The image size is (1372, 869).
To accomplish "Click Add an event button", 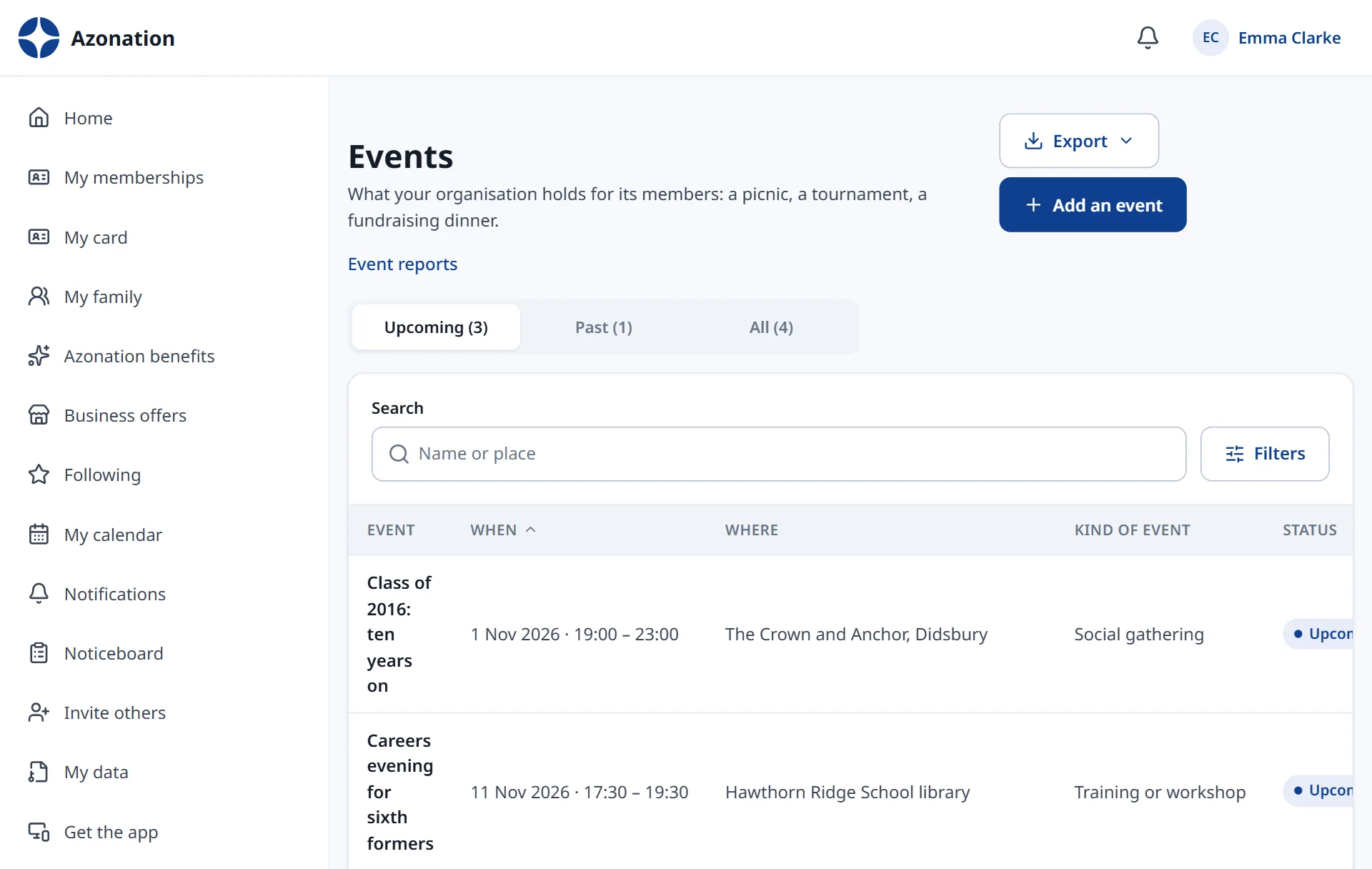I will point(1093,205).
